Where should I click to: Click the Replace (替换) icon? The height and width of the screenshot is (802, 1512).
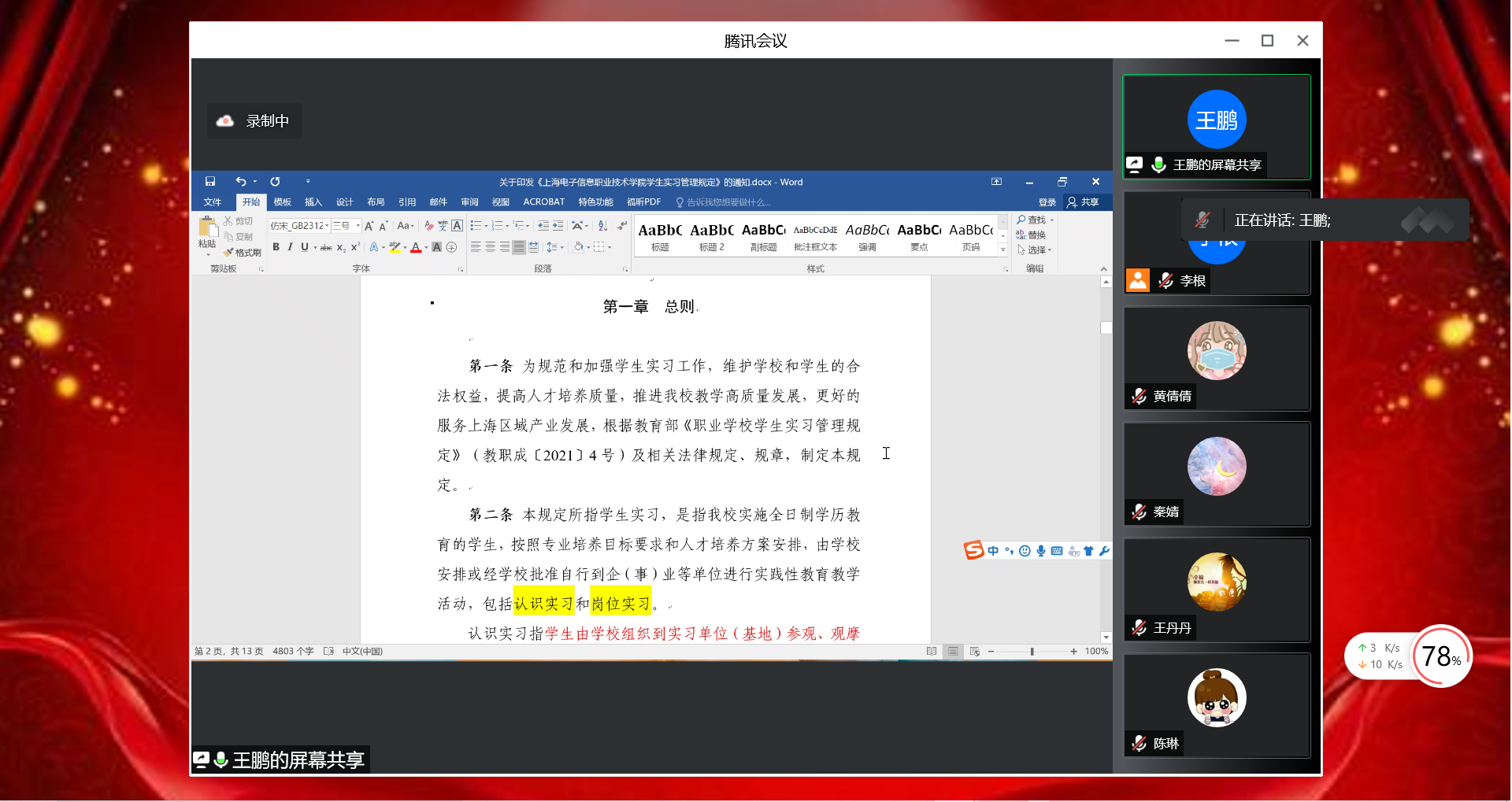click(1032, 235)
